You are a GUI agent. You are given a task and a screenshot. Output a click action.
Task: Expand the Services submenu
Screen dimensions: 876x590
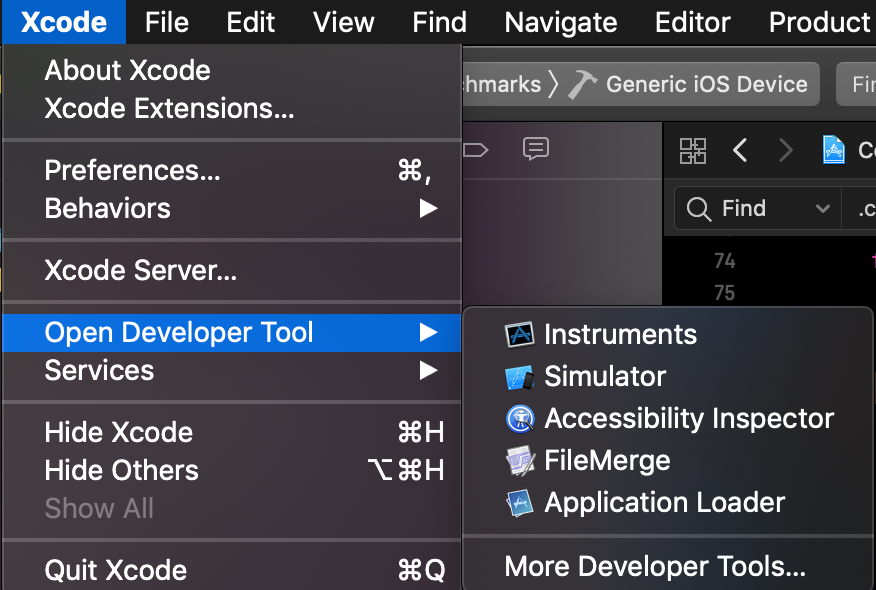232,370
